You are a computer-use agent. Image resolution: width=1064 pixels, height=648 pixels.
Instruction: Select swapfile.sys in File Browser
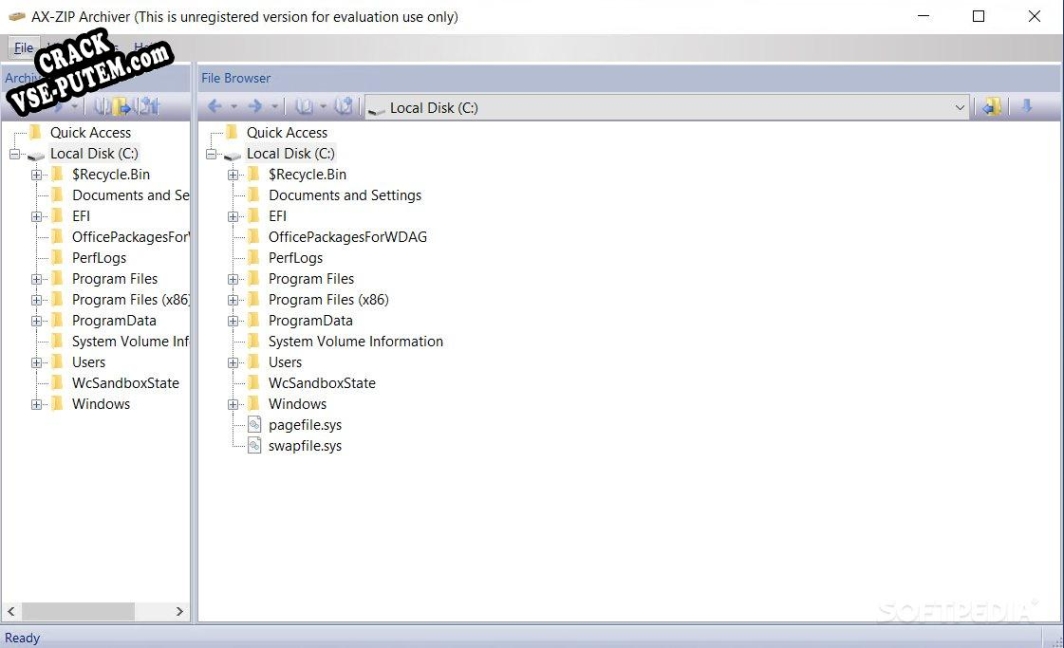pyautogui.click(x=304, y=446)
